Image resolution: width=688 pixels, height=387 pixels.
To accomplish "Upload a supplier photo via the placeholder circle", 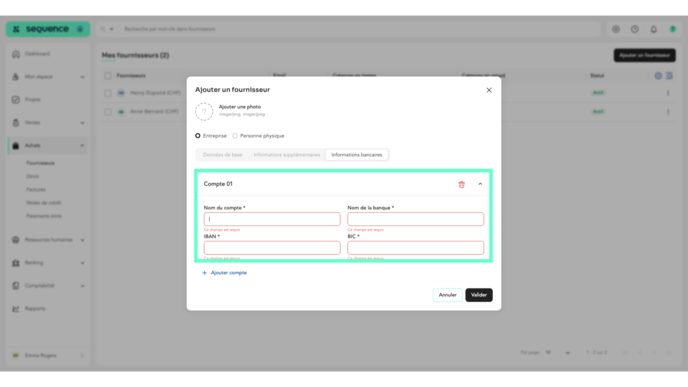I will pyautogui.click(x=204, y=111).
